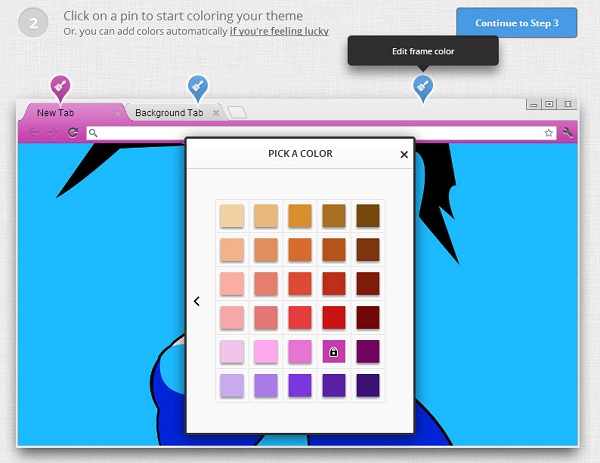Click the blue paint pin above Background Tab
600x463 pixels.
198,87
